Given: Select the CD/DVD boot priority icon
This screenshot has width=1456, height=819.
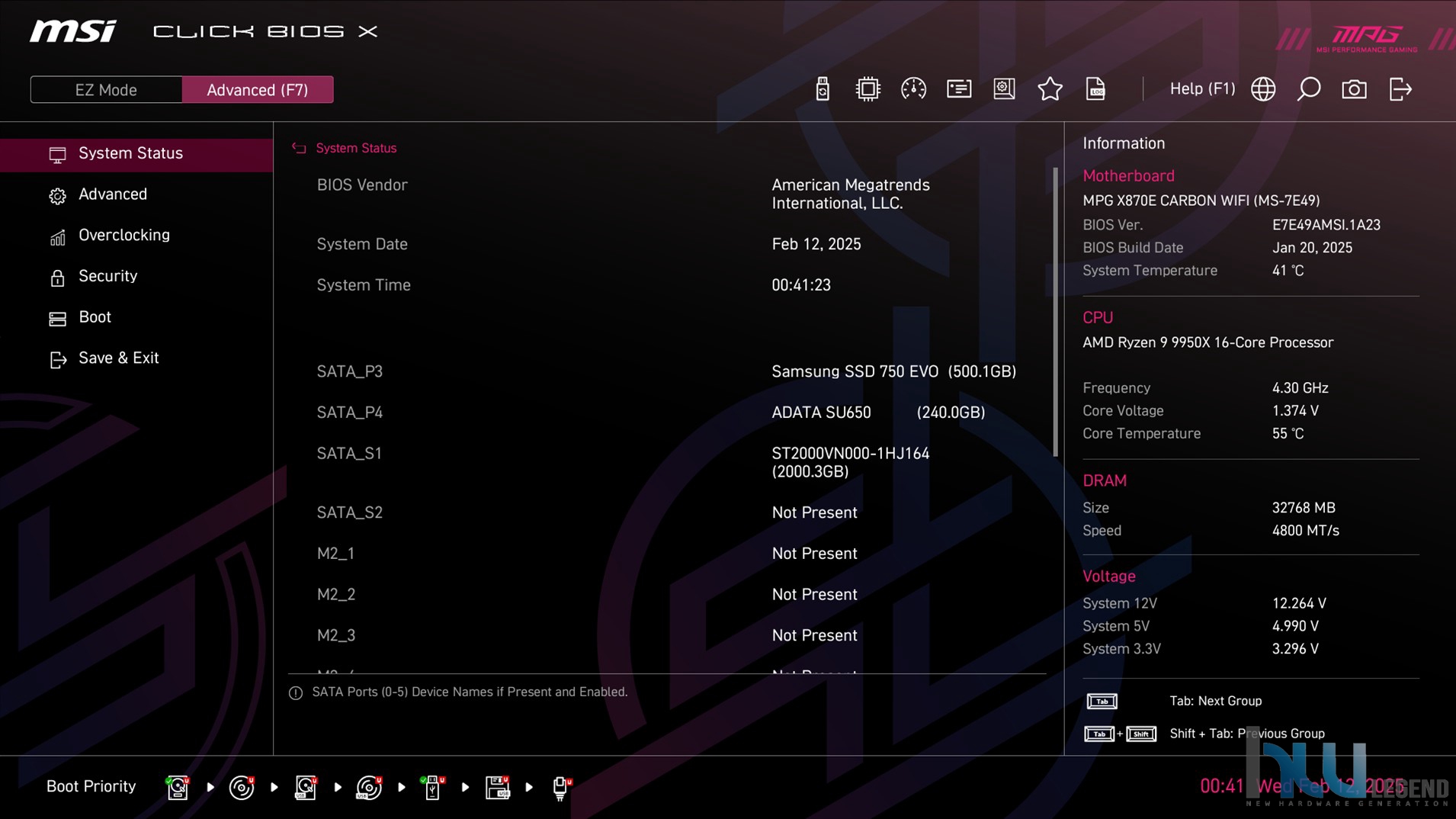Looking at the screenshot, I should pyautogui.click(x=242, y=787).
